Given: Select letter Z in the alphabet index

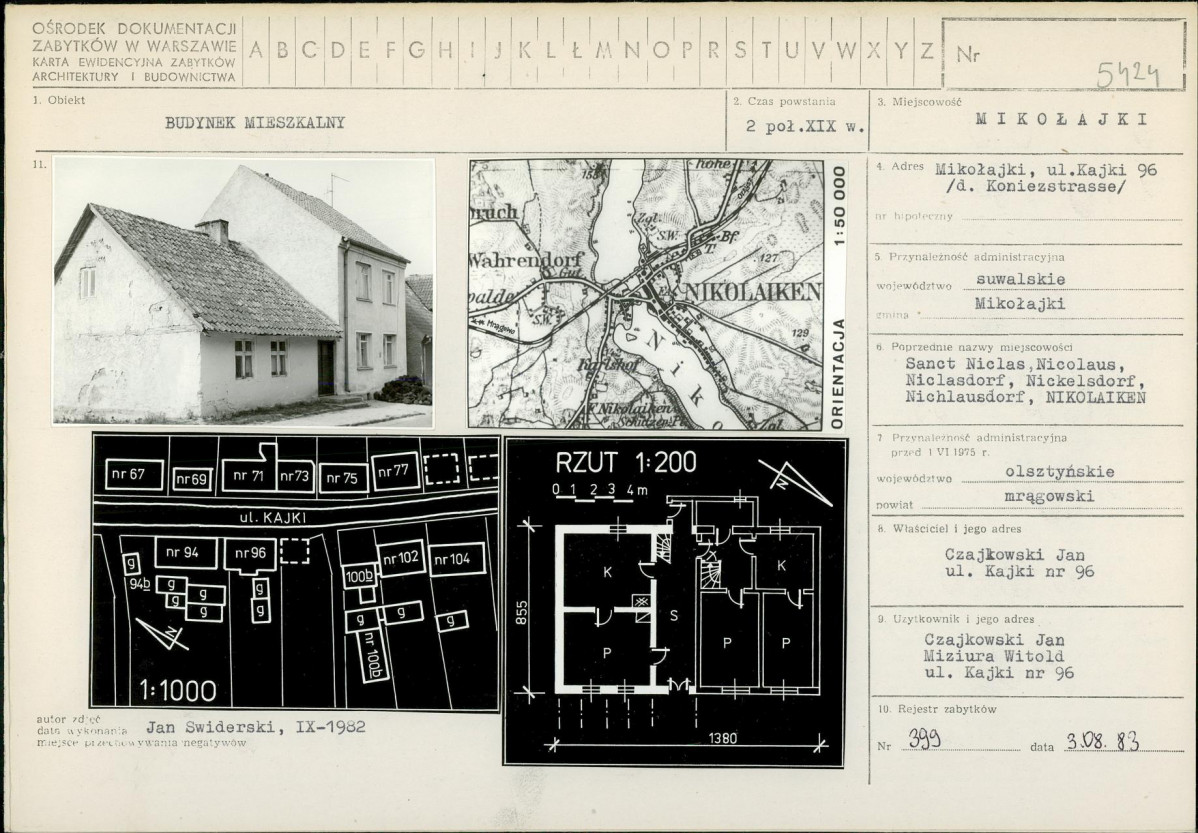Looking at the screenshot, I should pos(927,50).
